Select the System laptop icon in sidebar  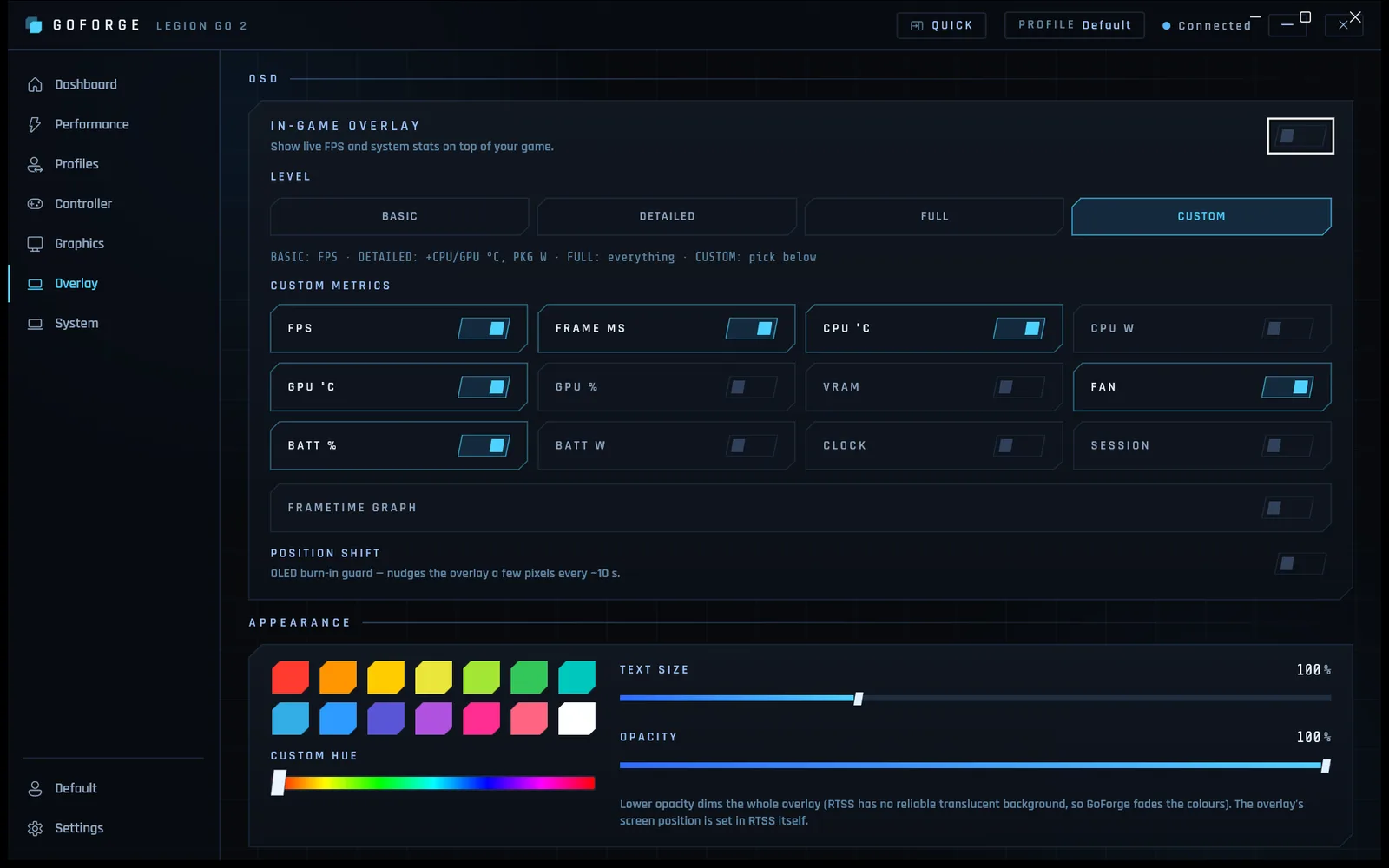point(35,324)
